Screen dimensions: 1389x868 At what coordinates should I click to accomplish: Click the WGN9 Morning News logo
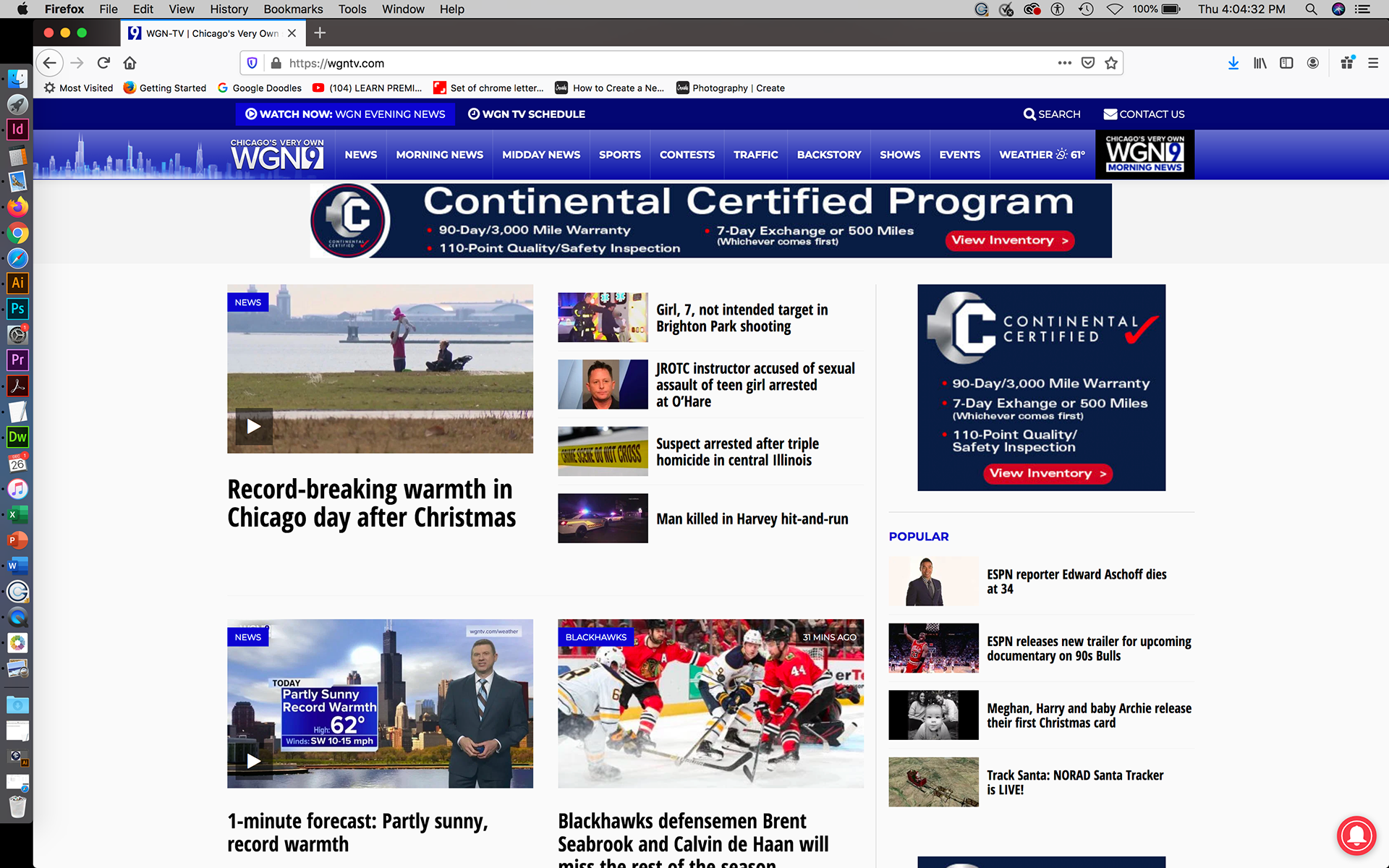pyautogui.click(x=1144, y=154)
